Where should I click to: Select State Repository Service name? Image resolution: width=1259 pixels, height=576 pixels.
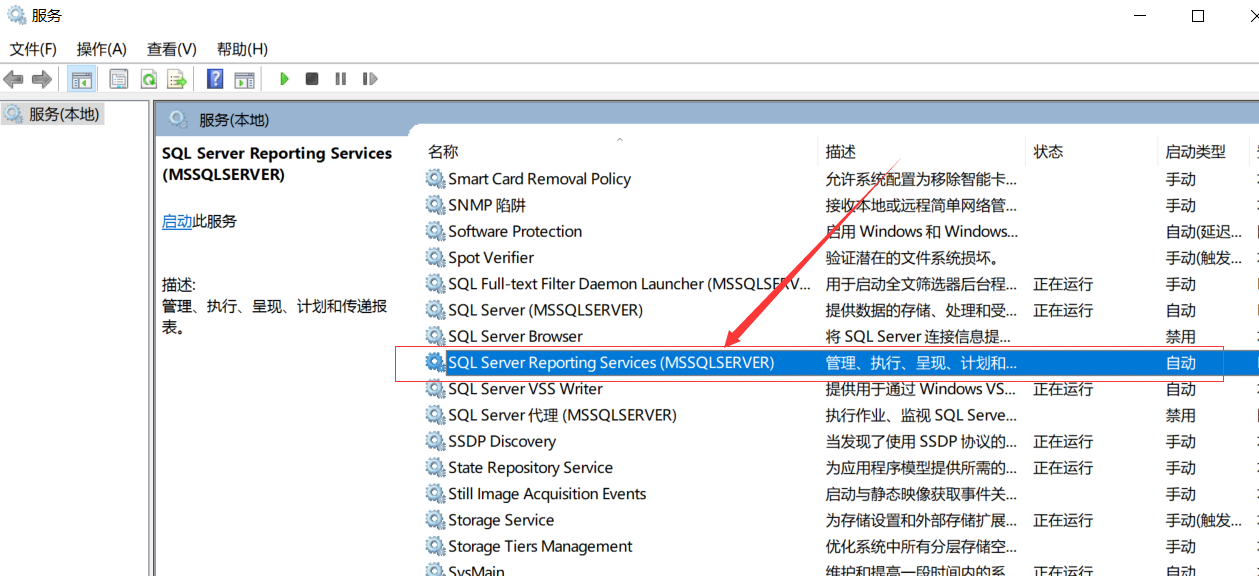click(x=530, y=468)
